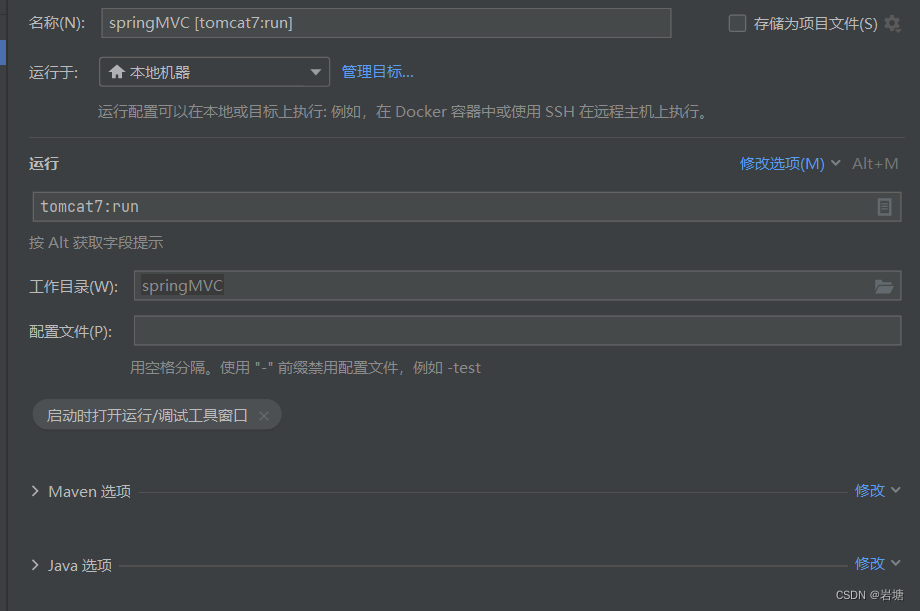Click the folder icon to browse working directory
The width and height of the screenshot is (920, 611).
tap(883, 285)
